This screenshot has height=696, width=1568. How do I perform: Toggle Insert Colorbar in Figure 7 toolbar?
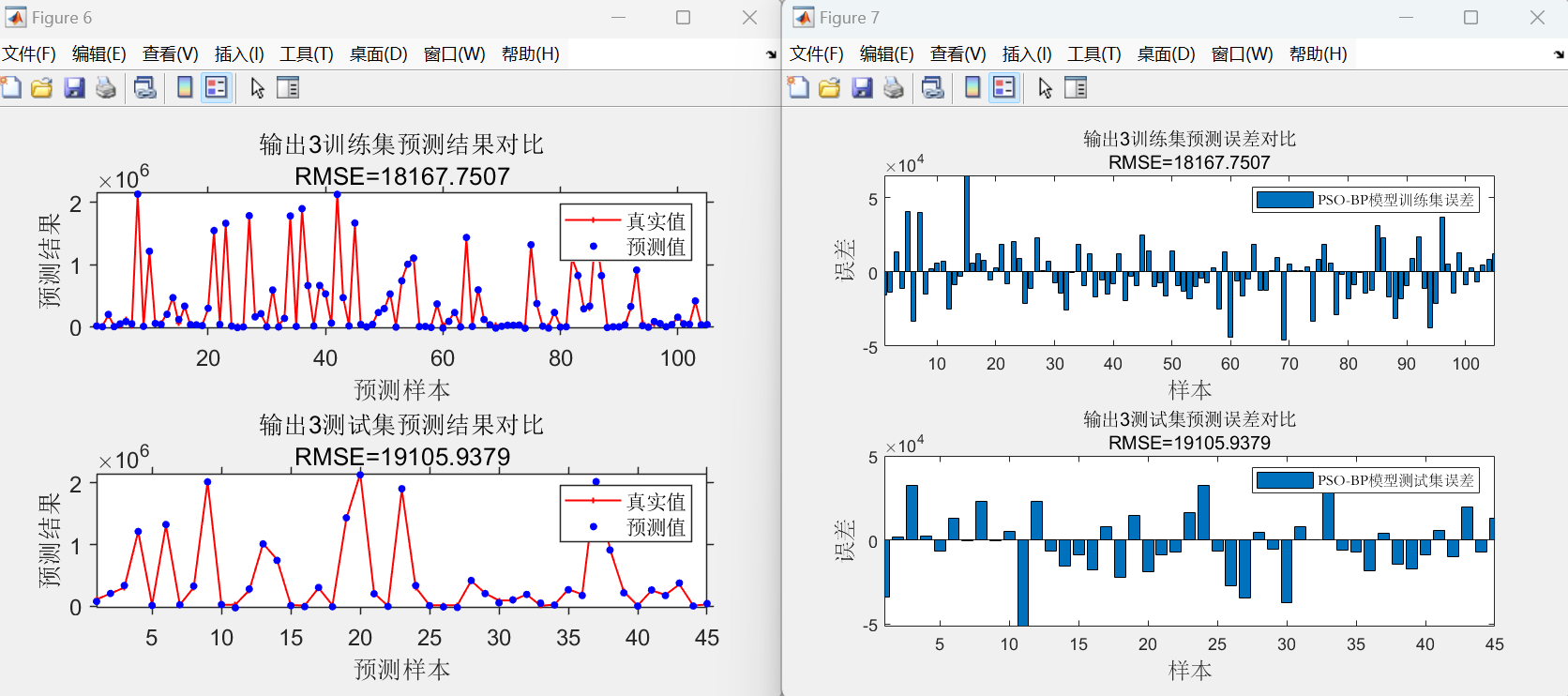click(x=972, y=88)
